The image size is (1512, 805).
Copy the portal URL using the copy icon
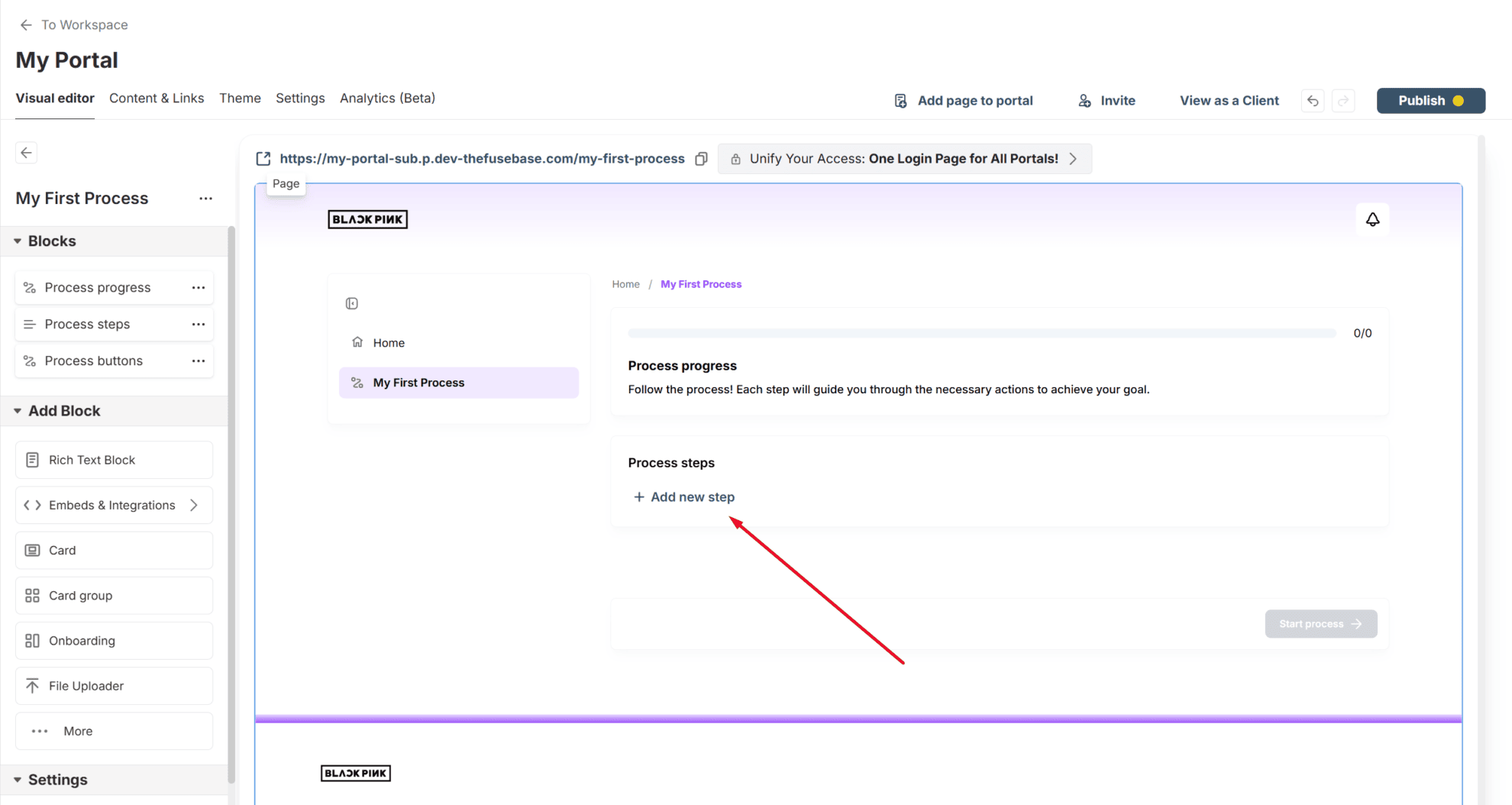pyautogui.click(x=700, y=158)
